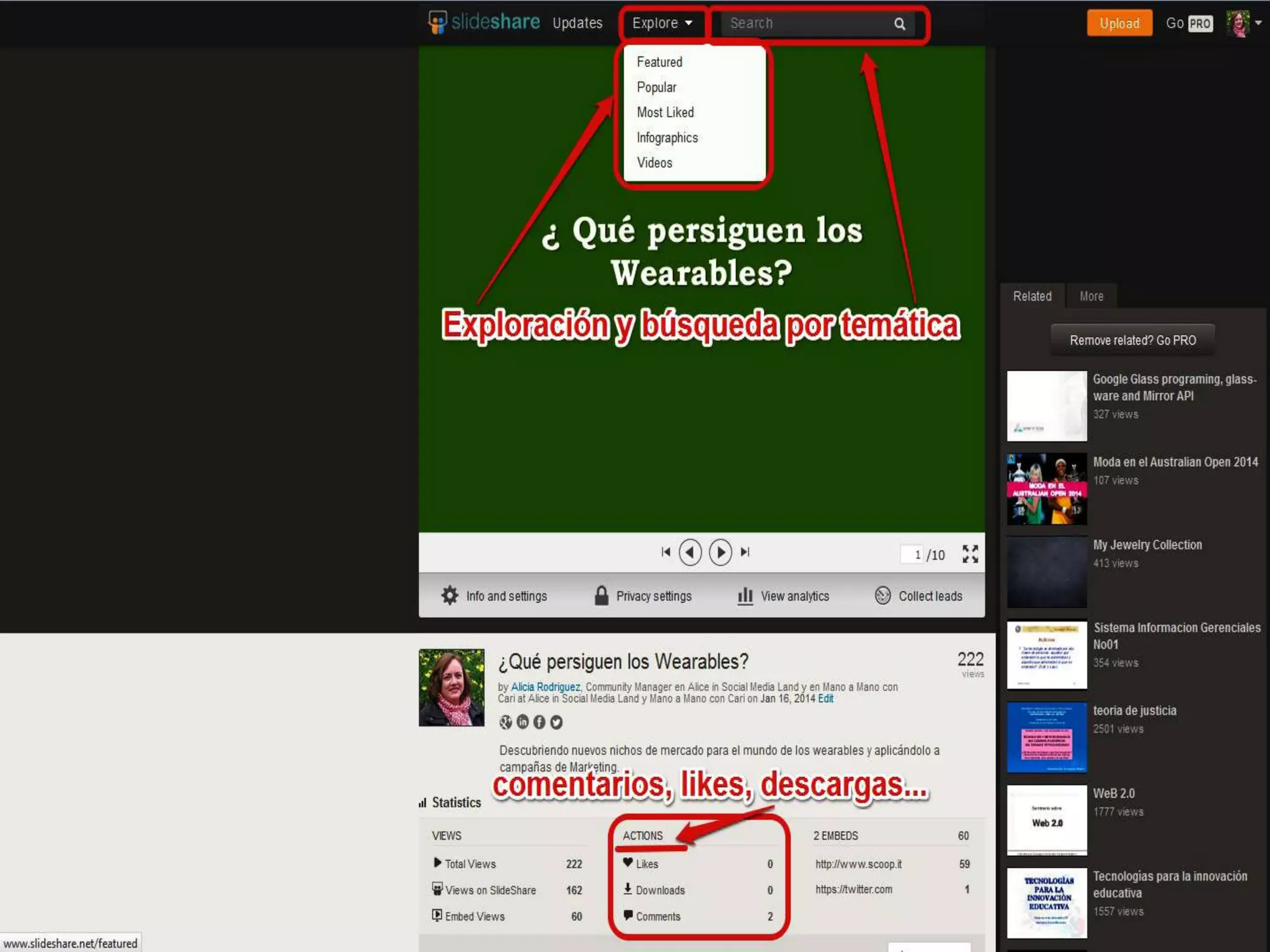This screenshot has height=952, width=1270.
Task: Open the Alicia Rodriguez author link
Action: click(545, 687)
